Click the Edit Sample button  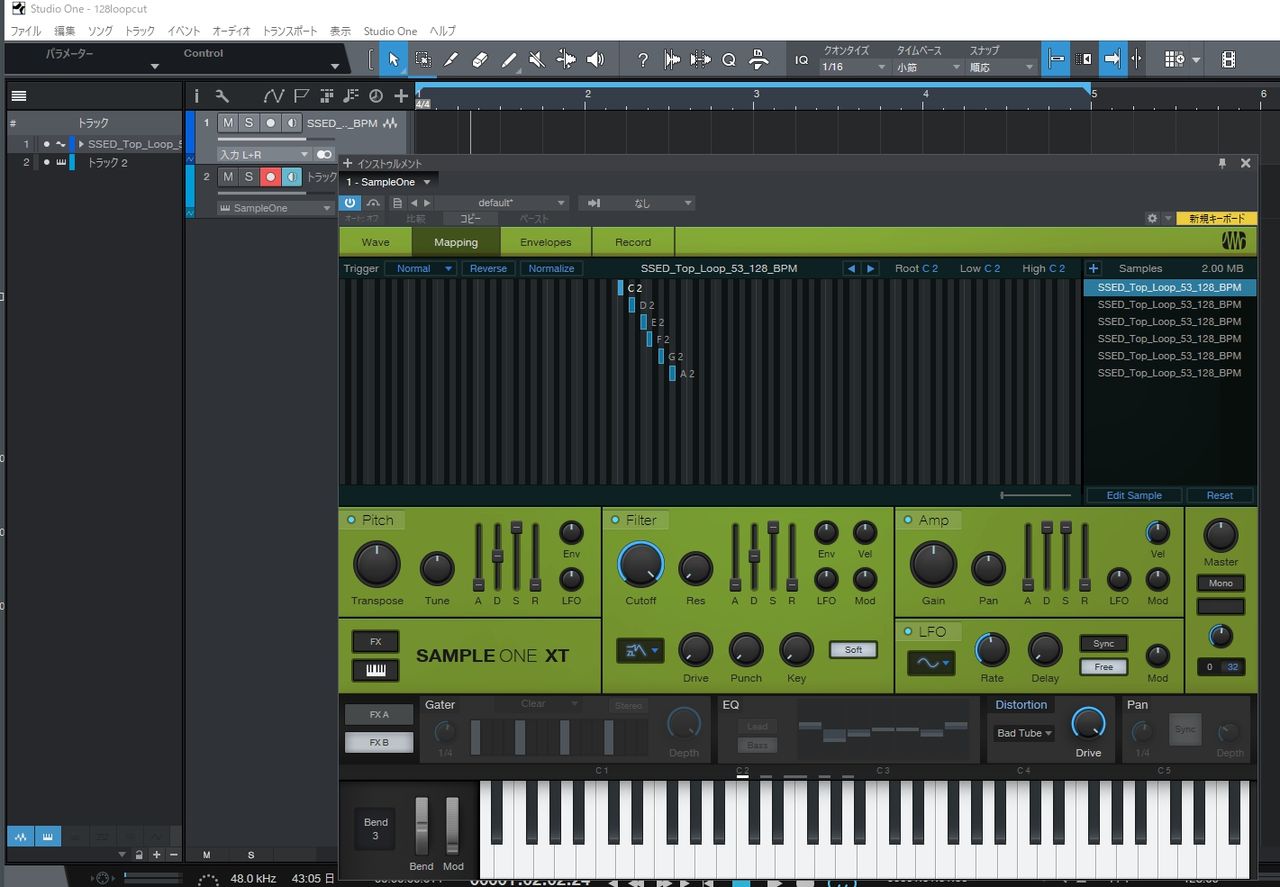pyautogui.click(x=1134, y=495)
